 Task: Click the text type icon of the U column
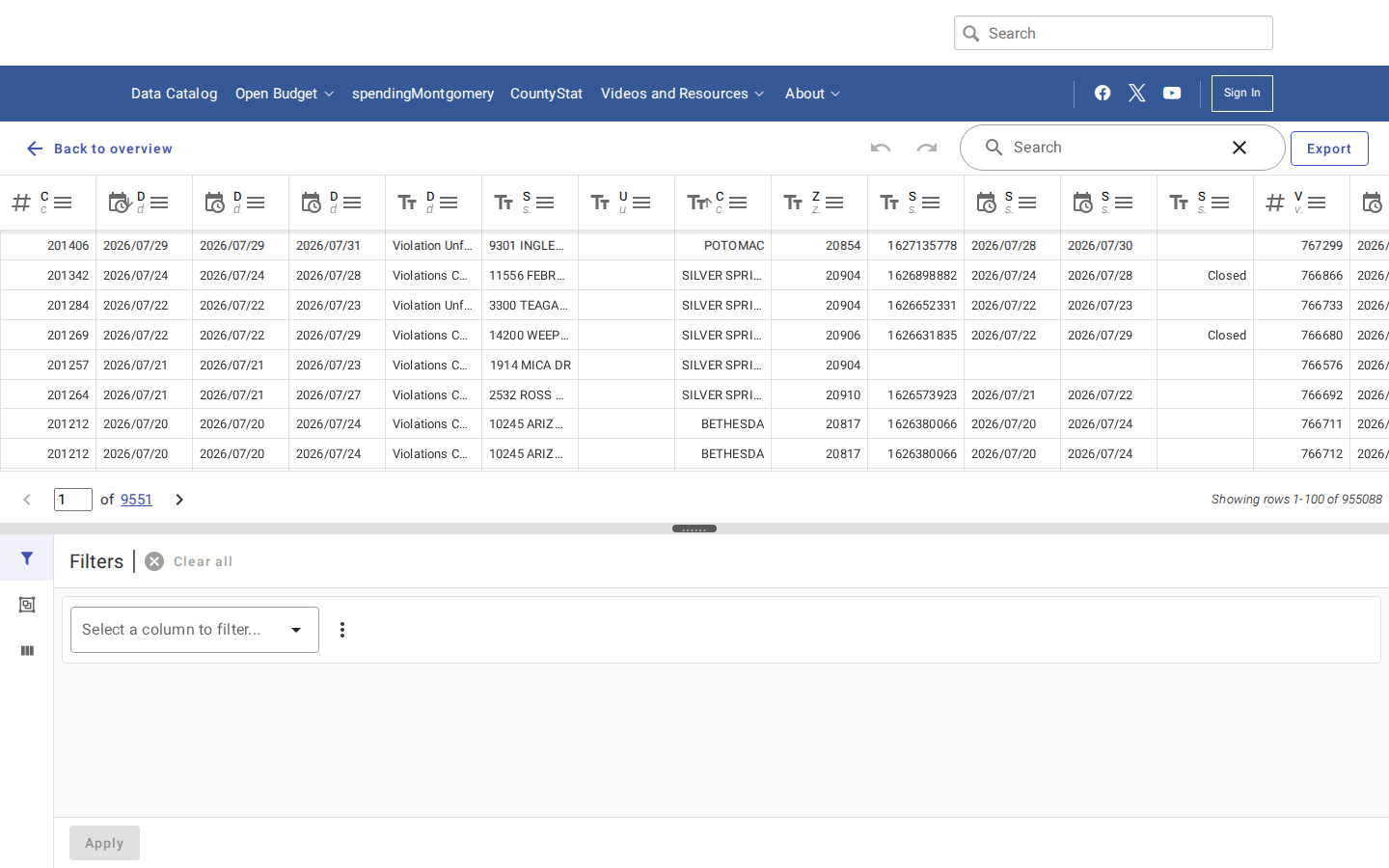600,203
